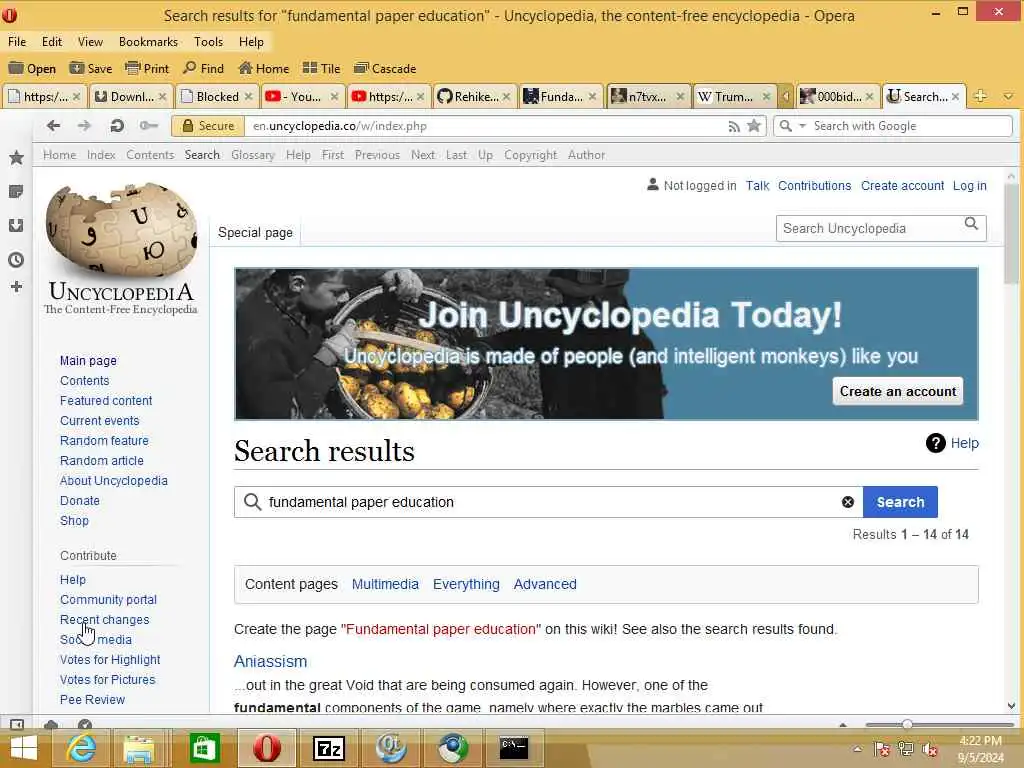
Task: Click the cloud sync icon in status bar
Action: (51, 724)
